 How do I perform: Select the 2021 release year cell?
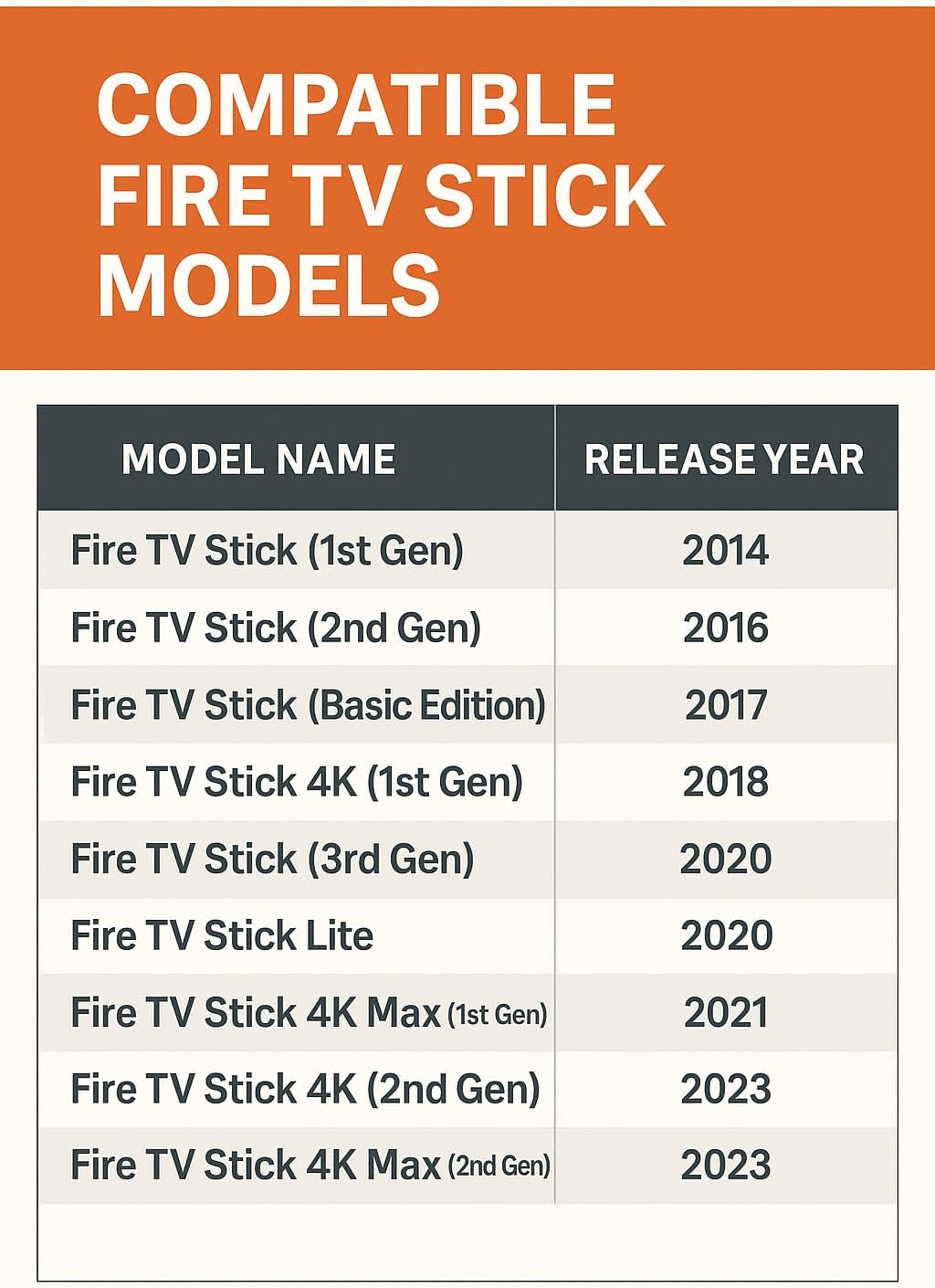(x=726, y=1013)
